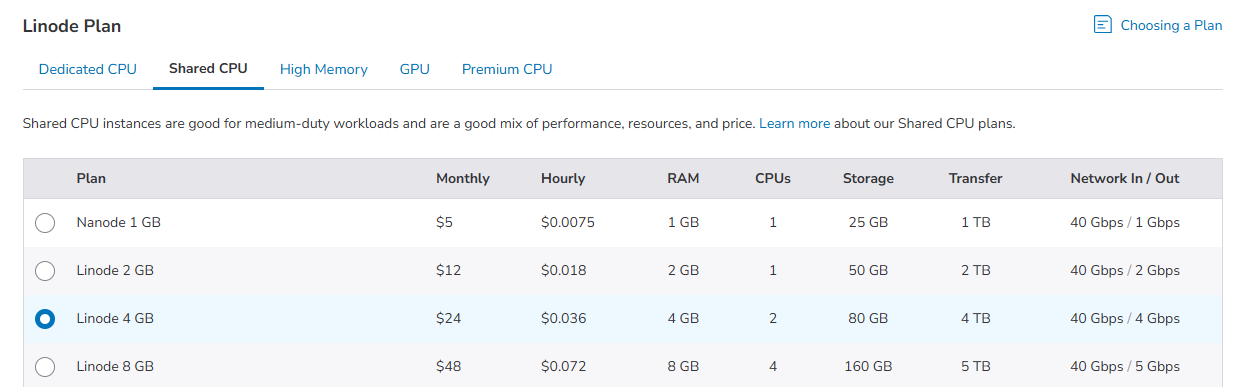Screen dimensions: 1241x387
Task: Click the Monthly column header
Action: [x=463, y=178]
